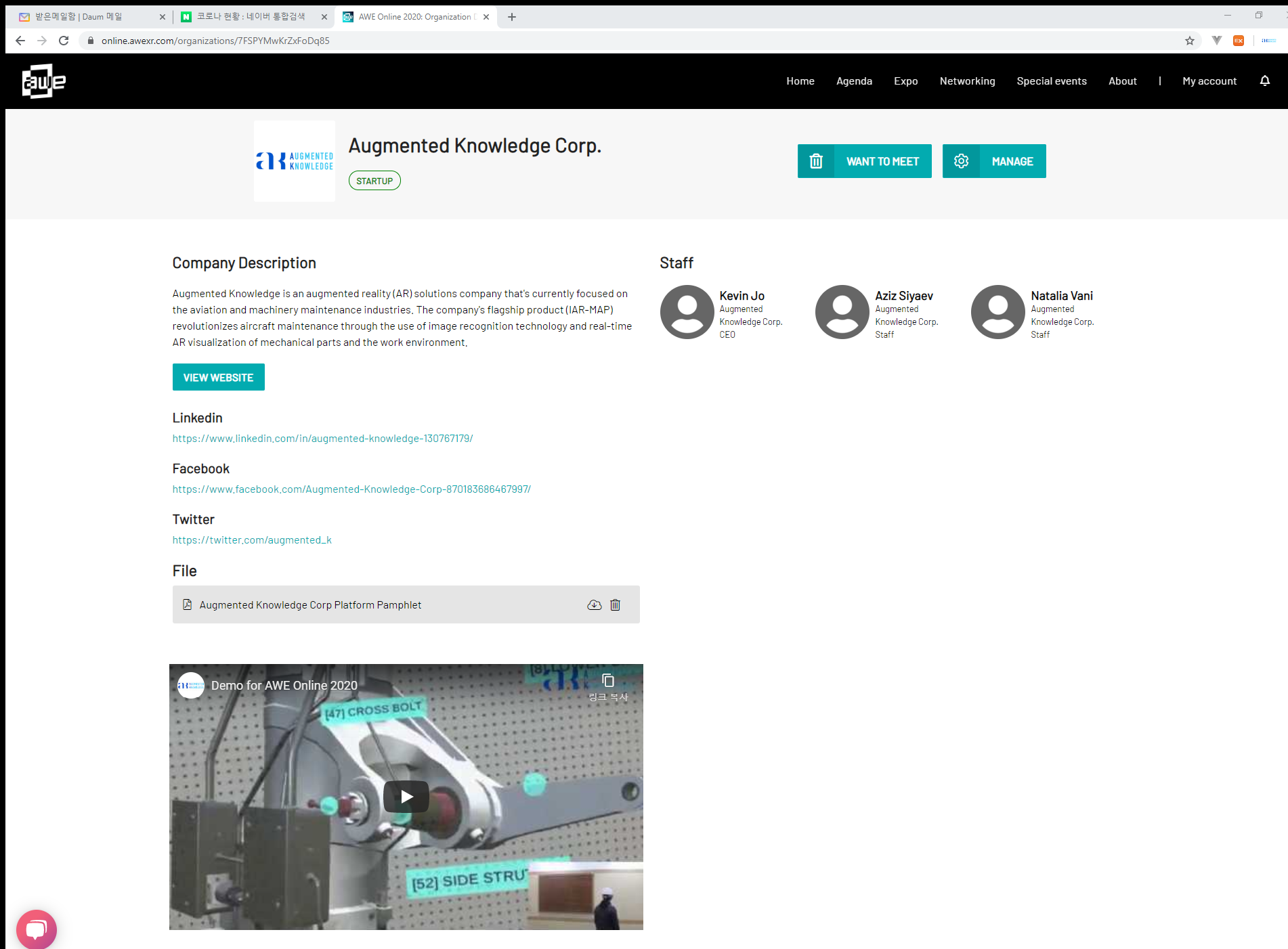Click the gear icon on Manage button
The width and height of the screenshot is (1288, 949).
(962, 161)
